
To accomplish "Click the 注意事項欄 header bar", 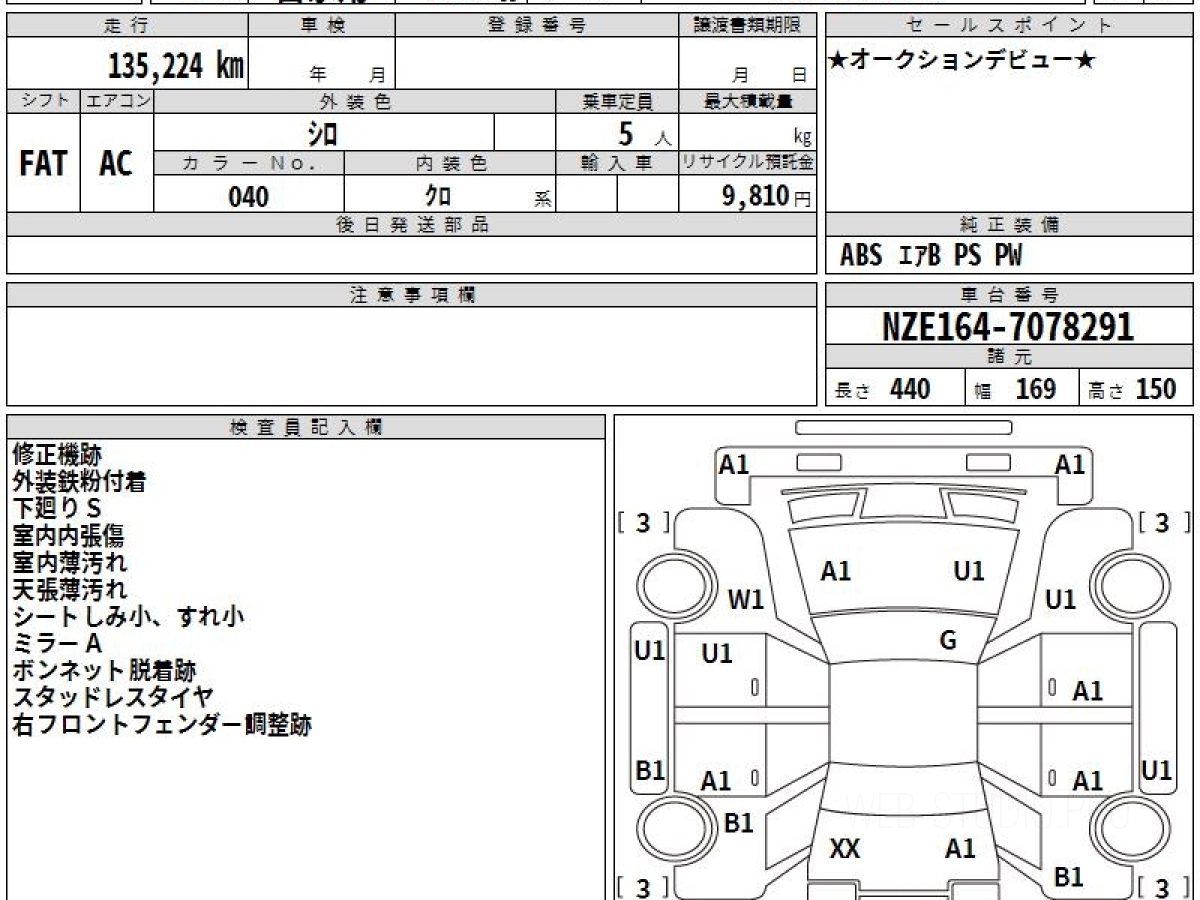I will click(x=411, y=295).
